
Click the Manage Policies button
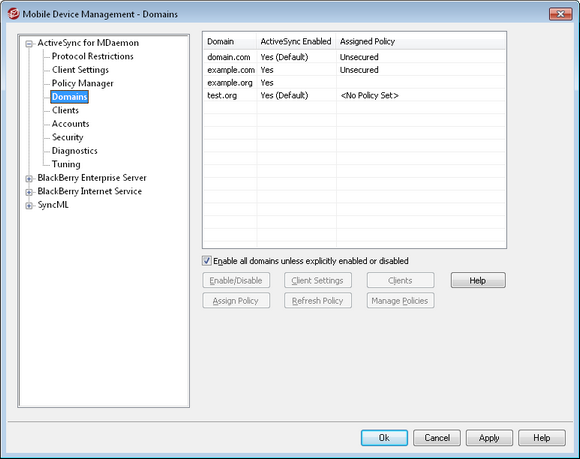(400, 301)
